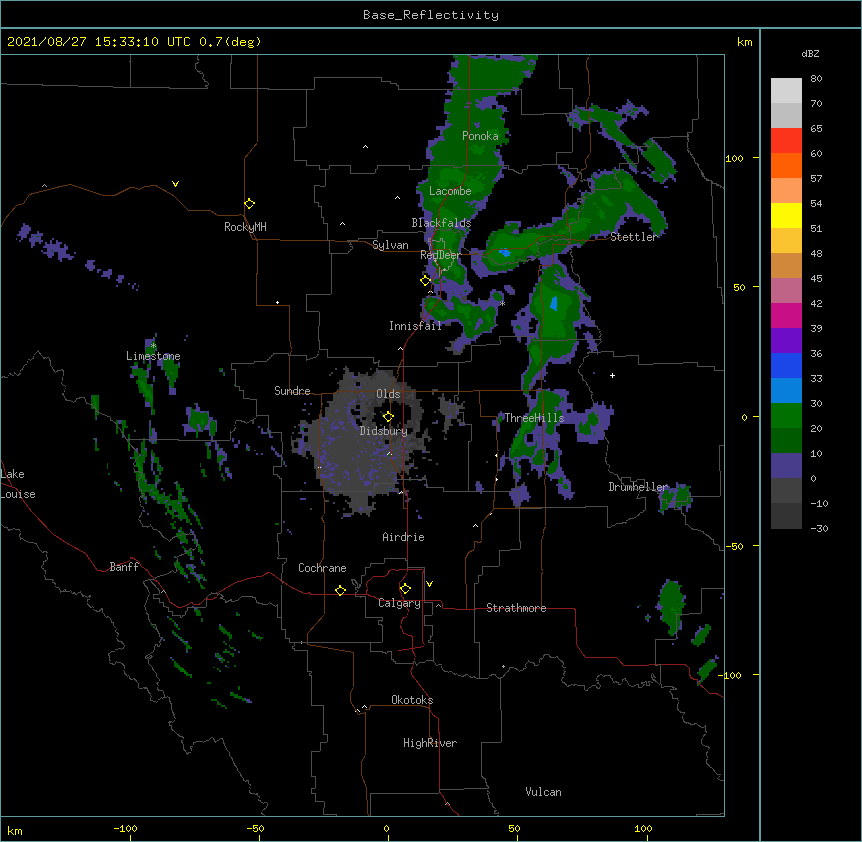The width and height of the screenshot is (862, 842).
Task: Click the -30 value on dBZ legend
Action: tap(819, 529)
